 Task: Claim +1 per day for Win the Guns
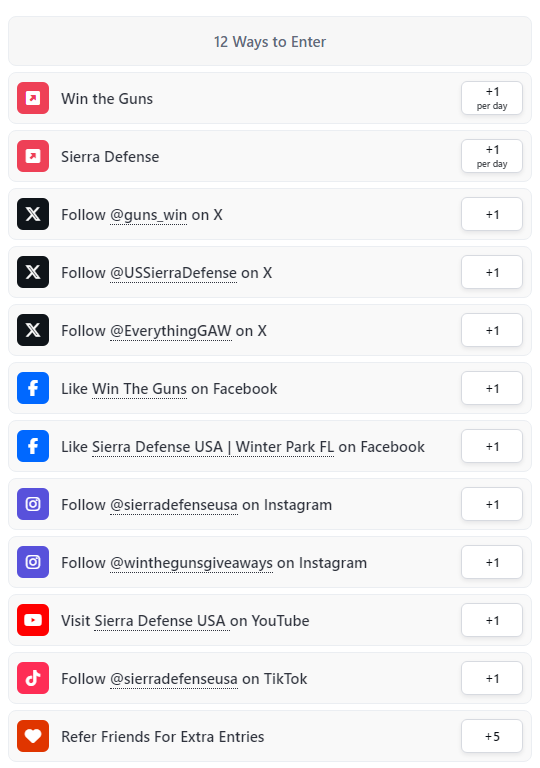click(x=492, y=98)
